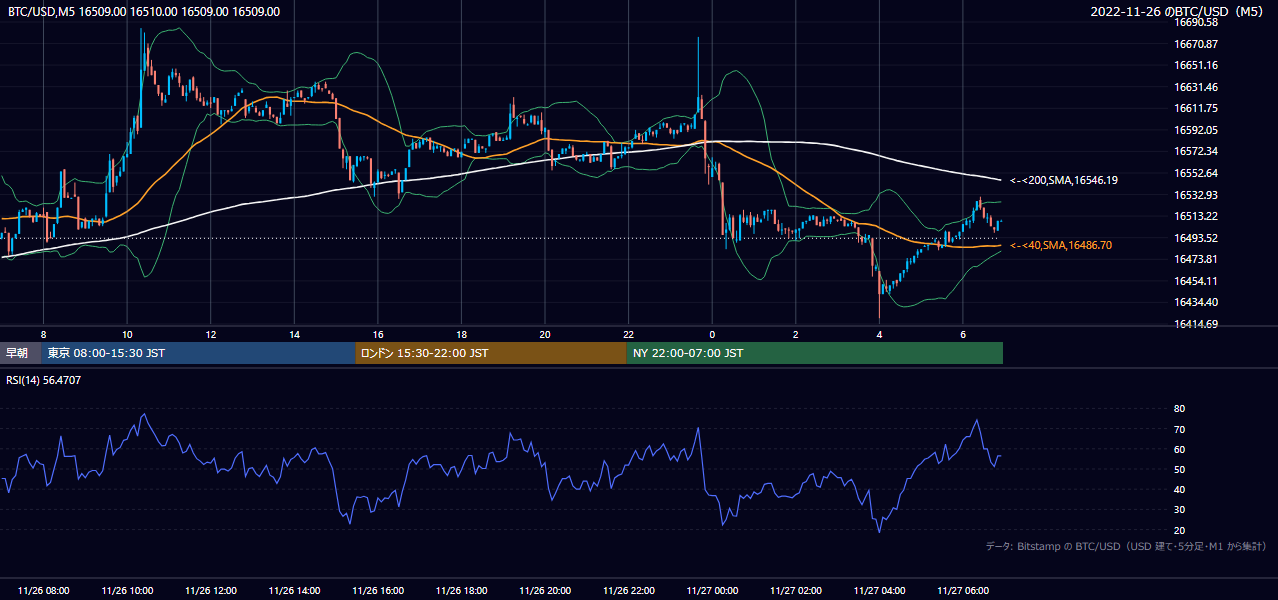Click time axis label 11/27 04:00

point(879,591)
